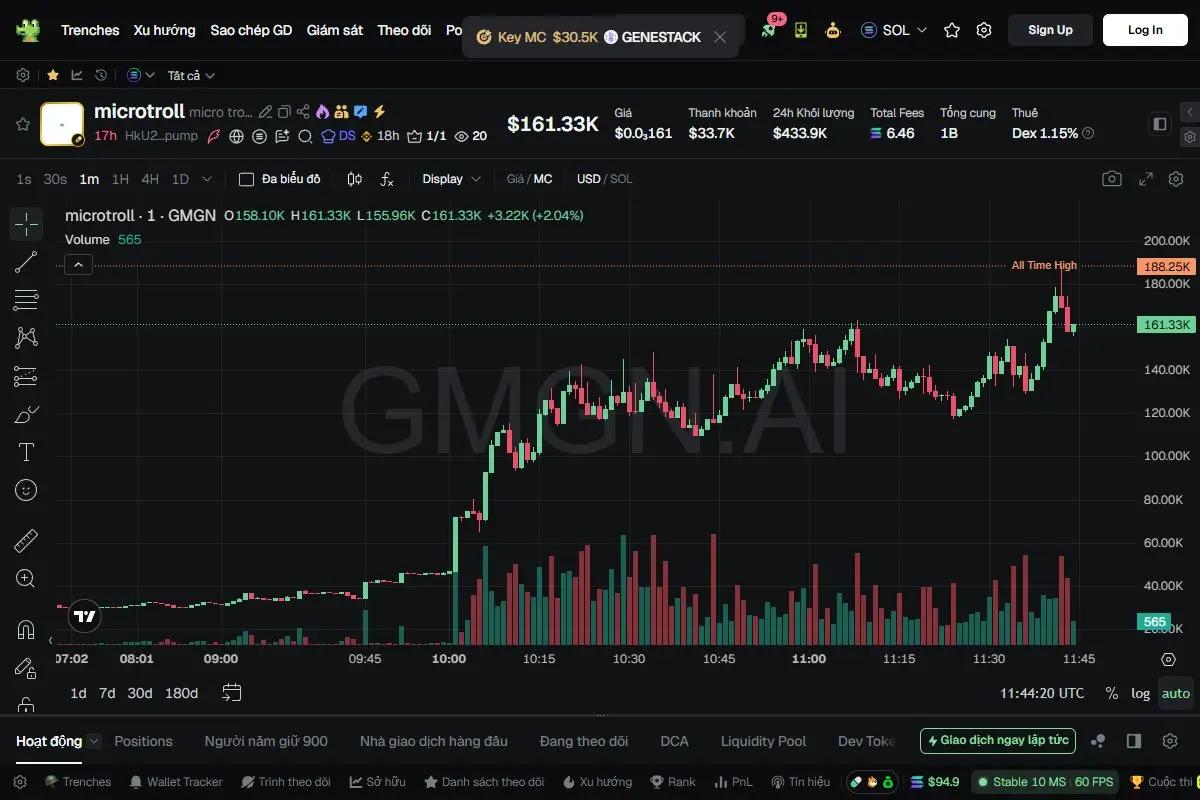Open candlestick chart style selector
The height and width of the screenshot is (800, 1200).
coord(354,179)
